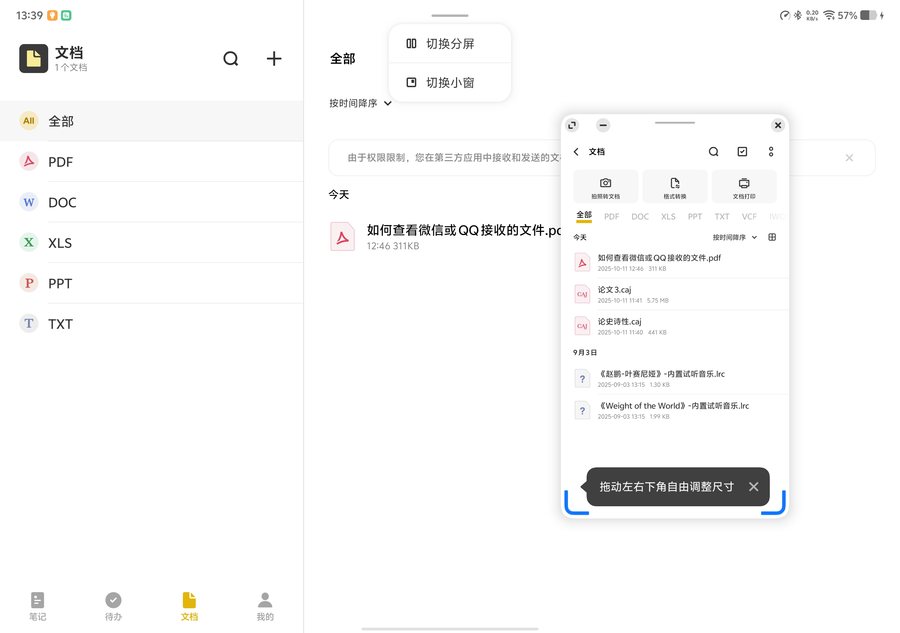Open 格式转换 format conversion tool

coord(675,187)
